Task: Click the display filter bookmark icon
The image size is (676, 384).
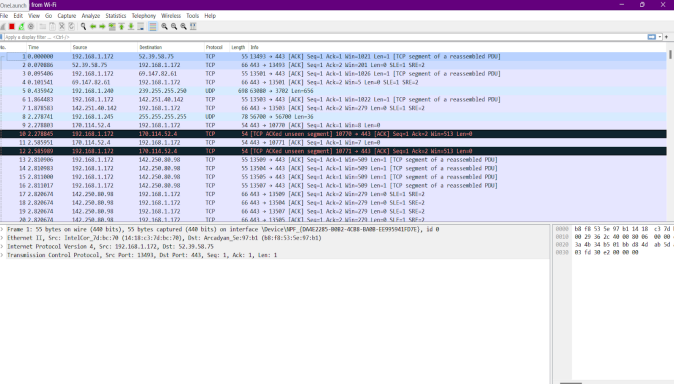Action: point(2,37)
